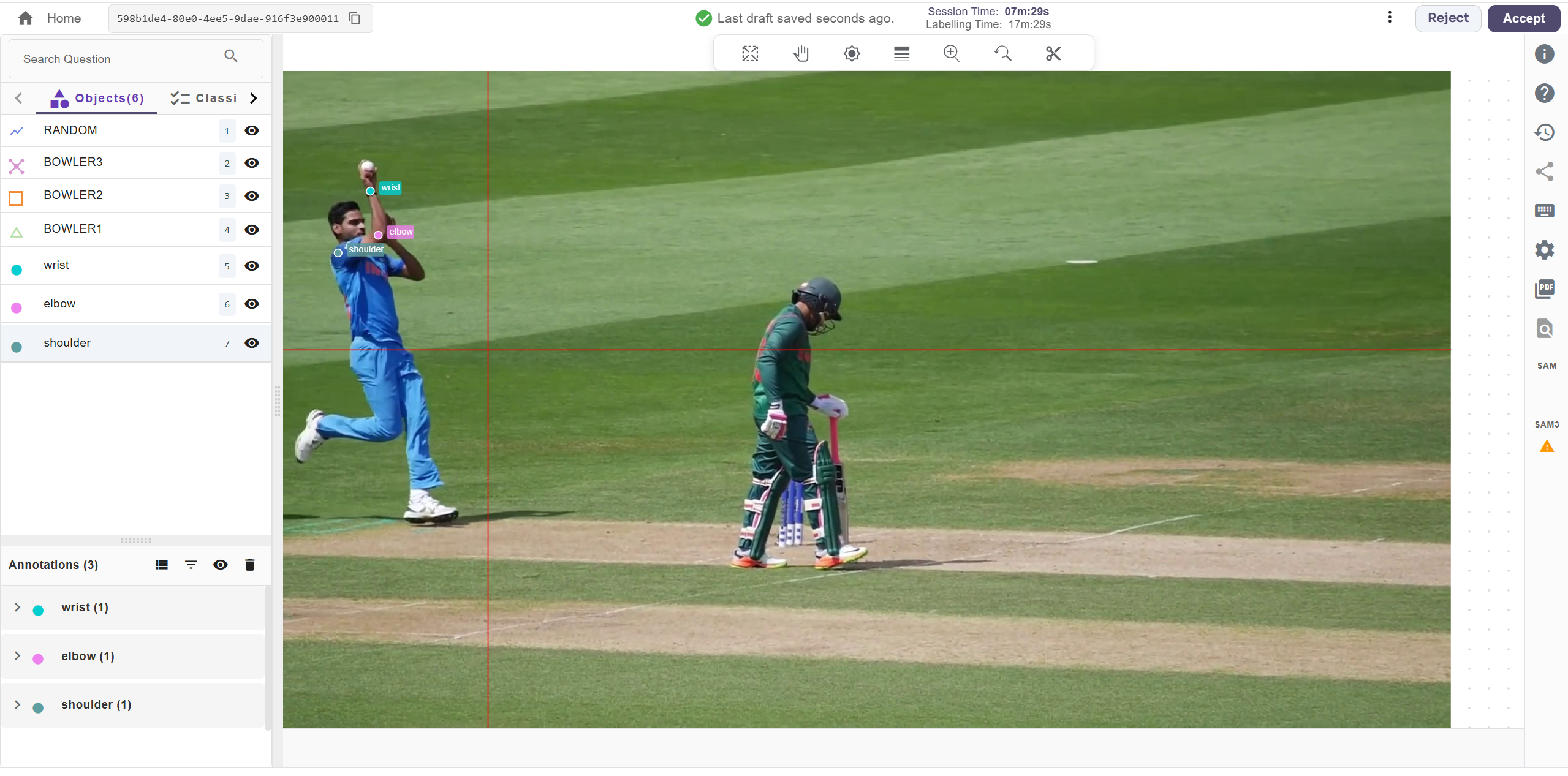Delete annotations with trash icon
Screen dimensions: 1568x776
tap(249, 565)
